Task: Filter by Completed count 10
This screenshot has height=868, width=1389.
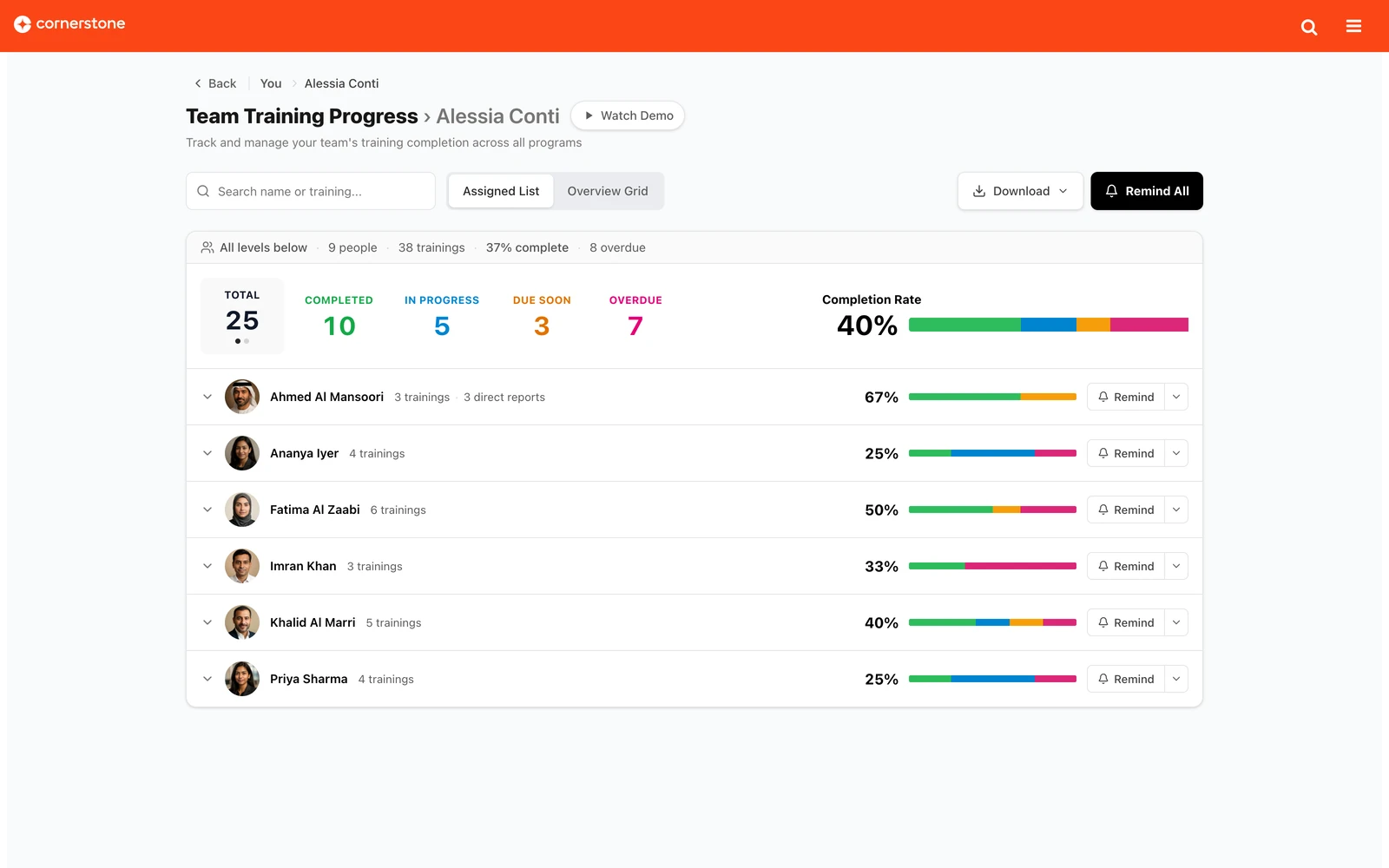Action: (x=339, y=317)
